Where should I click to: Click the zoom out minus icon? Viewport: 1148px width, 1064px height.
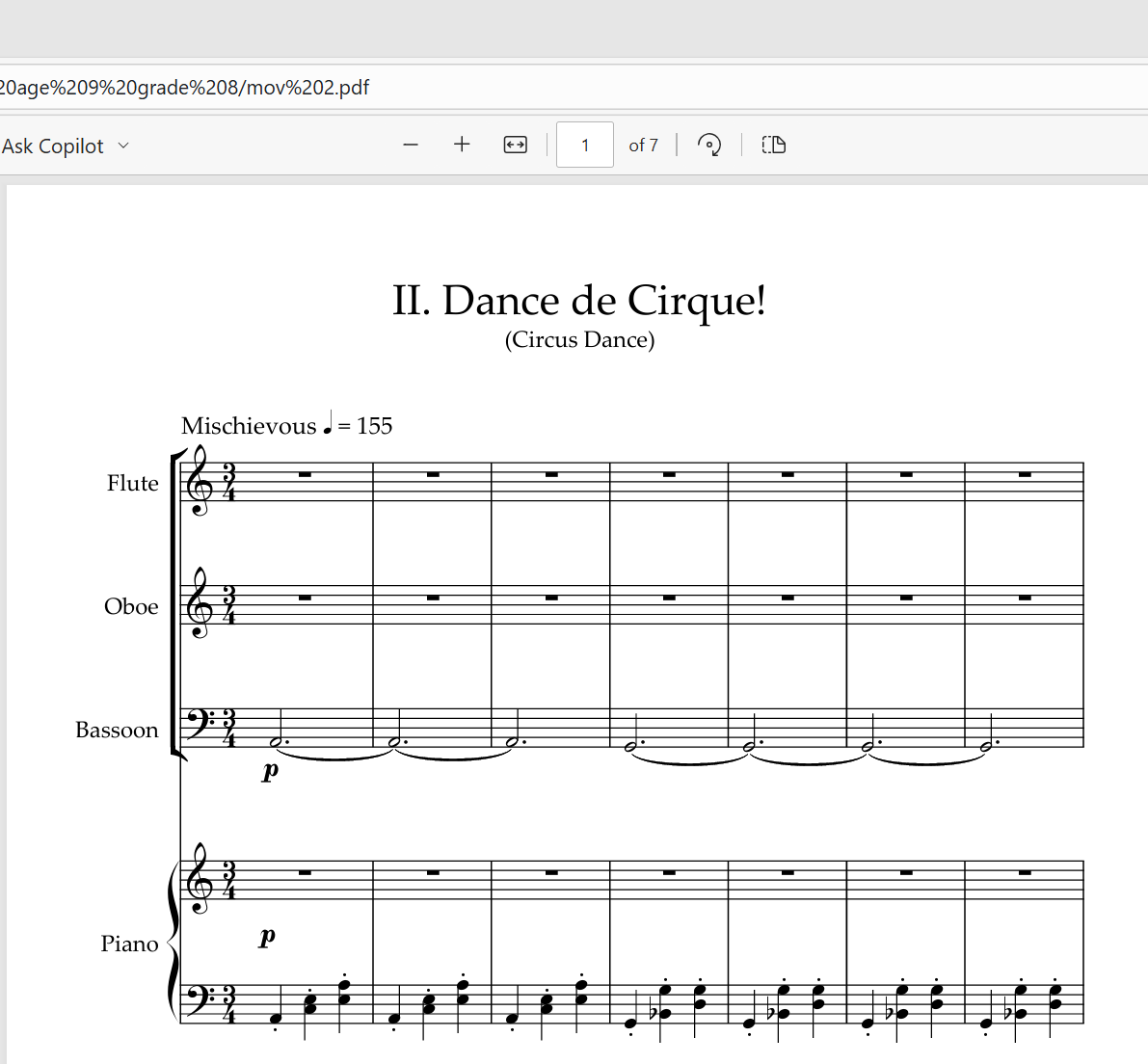(410, 145)
